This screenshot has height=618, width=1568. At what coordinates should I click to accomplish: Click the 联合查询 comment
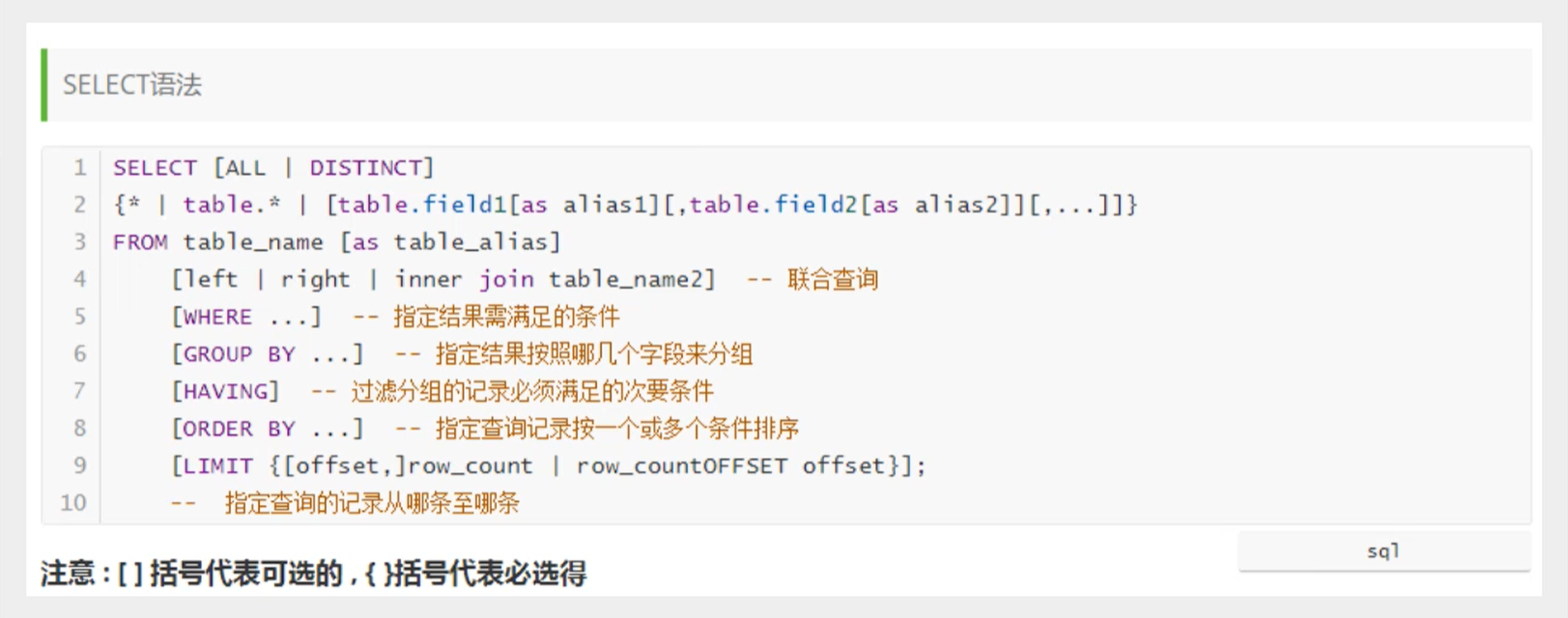coord(832,280)
